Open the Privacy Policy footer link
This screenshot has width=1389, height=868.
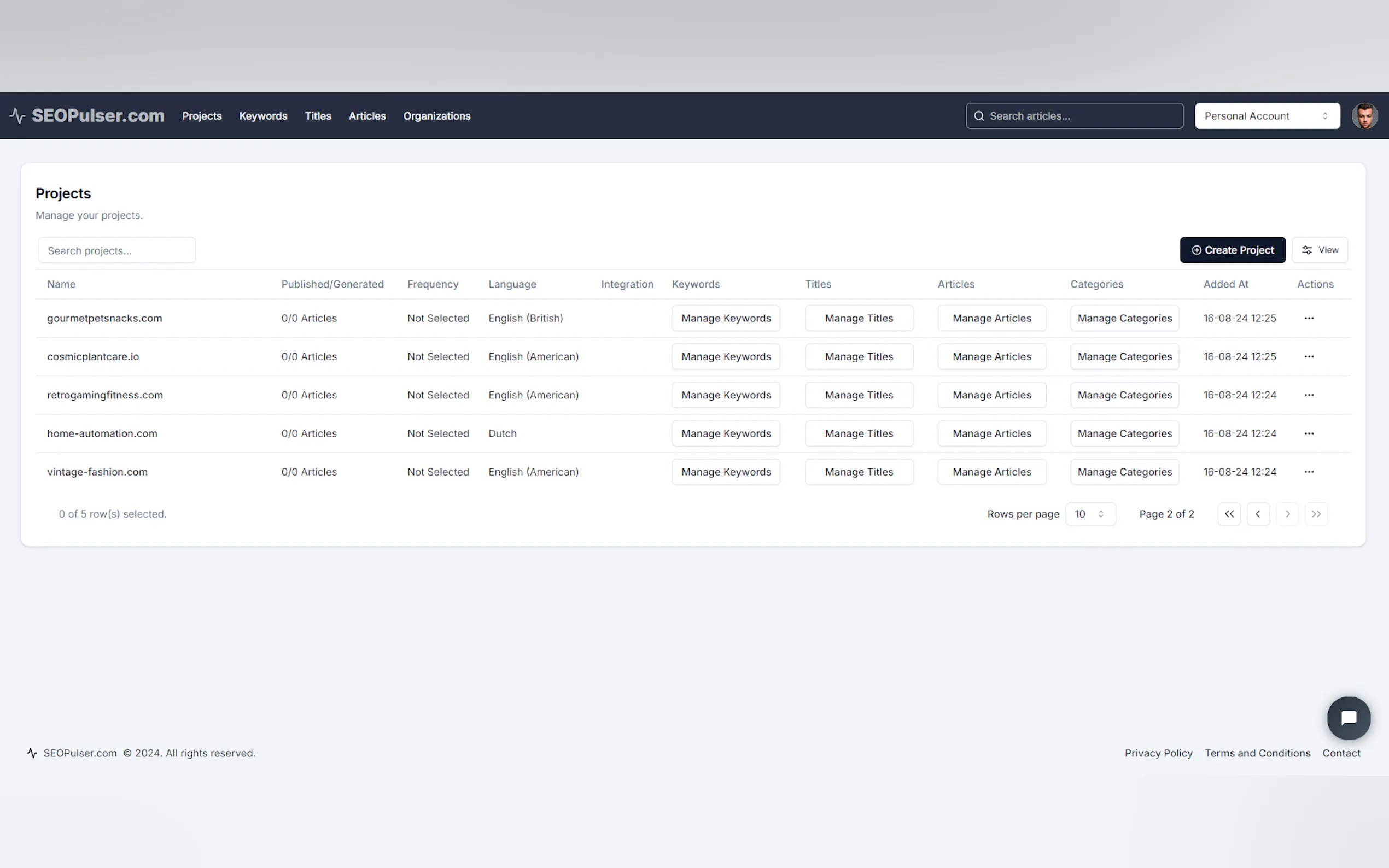(x=1158, y=753)
